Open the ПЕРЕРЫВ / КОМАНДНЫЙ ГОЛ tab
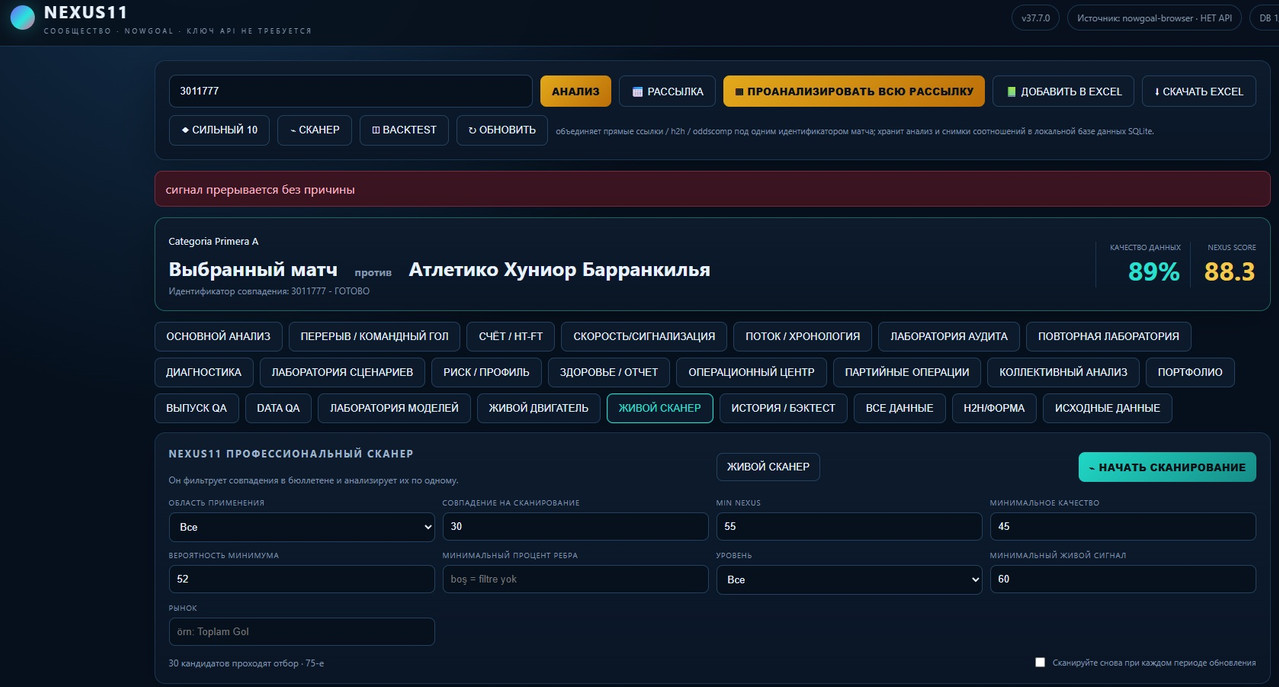The height and width of the screenshot is (687, 1279). 375,337
